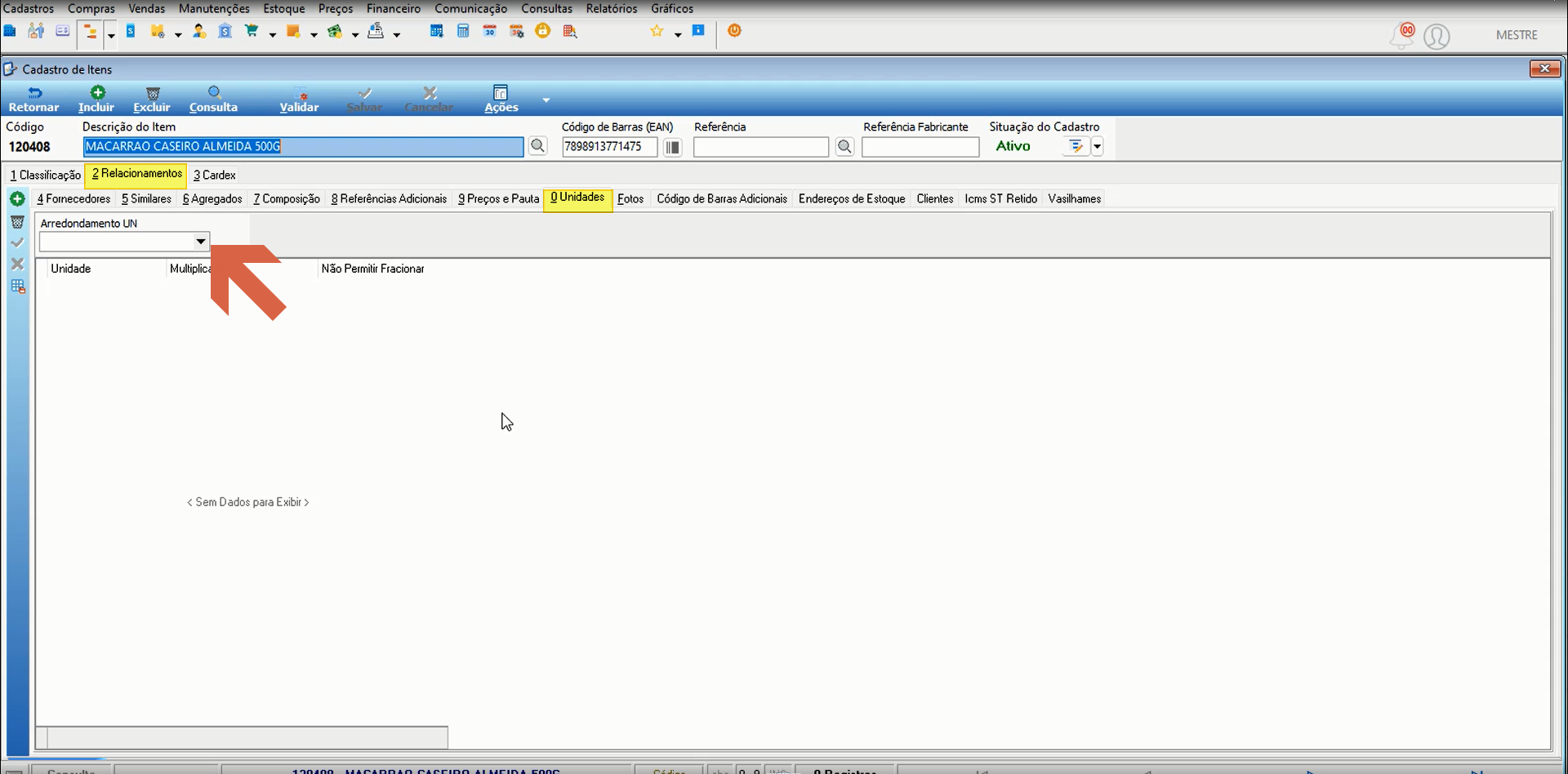Expand dropdown beside money bills icon
This screenshot has height=774, width=1568.
tap(355, 34)
